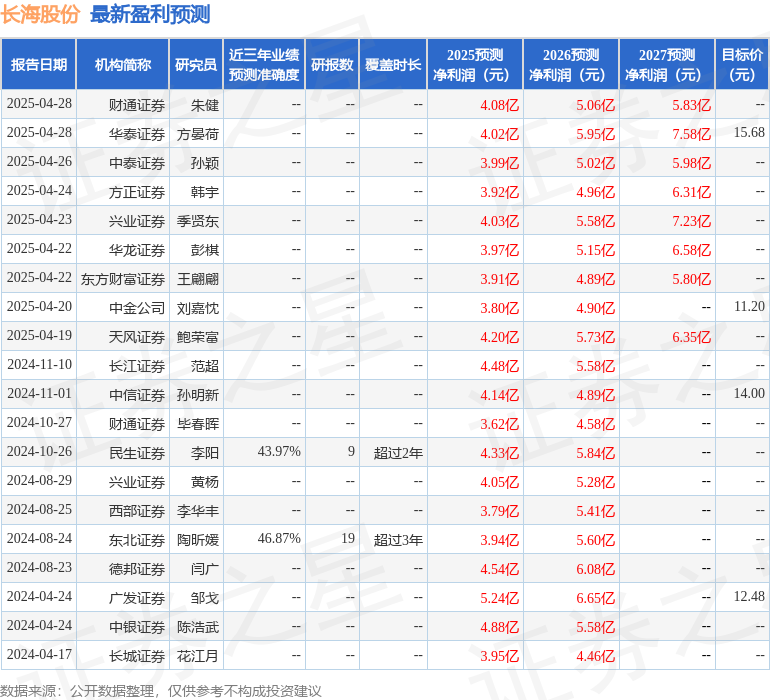Click researcher 鲍荣富
This screenshot has width=770, height=700.
coord(198,336)
